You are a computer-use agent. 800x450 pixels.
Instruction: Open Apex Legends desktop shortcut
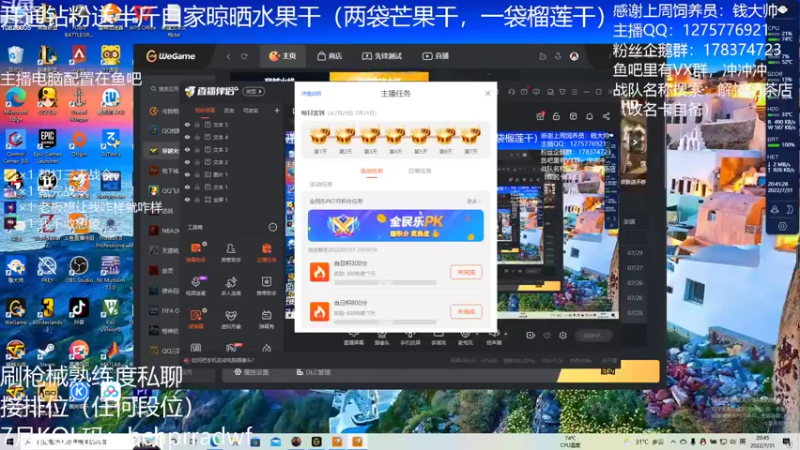(x=79, y=56)
